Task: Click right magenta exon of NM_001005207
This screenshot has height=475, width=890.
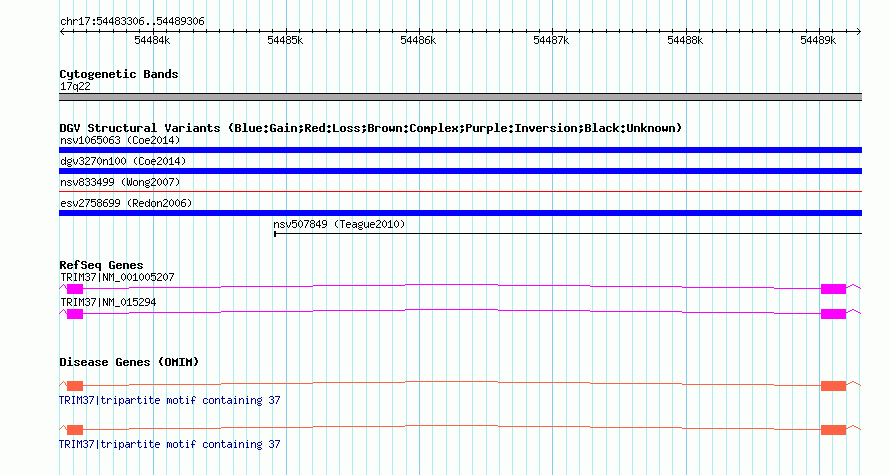Action: 833,289
